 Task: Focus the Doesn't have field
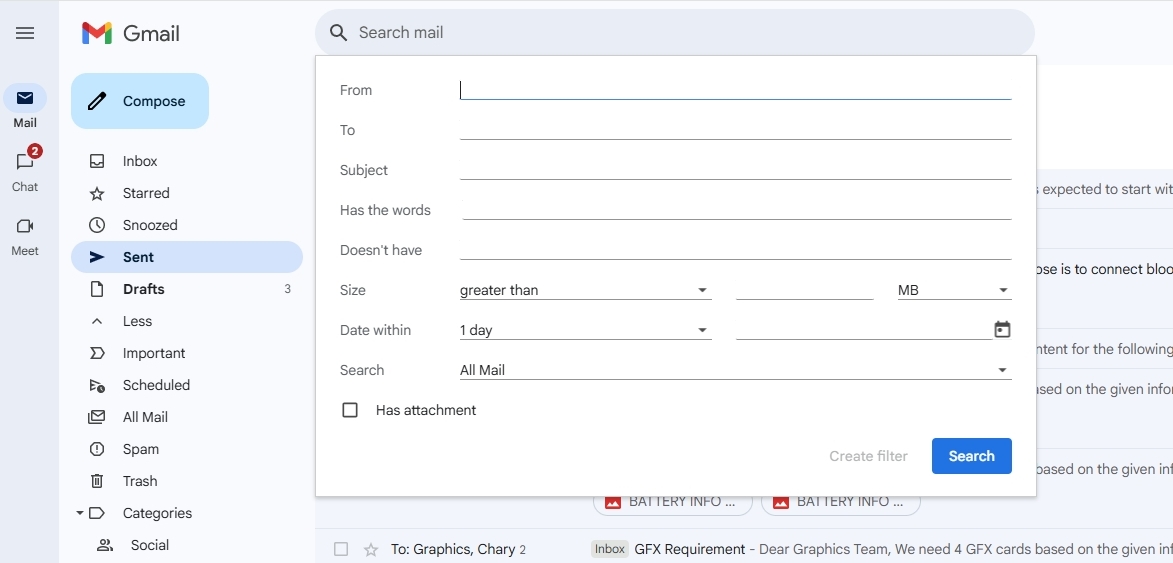(735, 250)
